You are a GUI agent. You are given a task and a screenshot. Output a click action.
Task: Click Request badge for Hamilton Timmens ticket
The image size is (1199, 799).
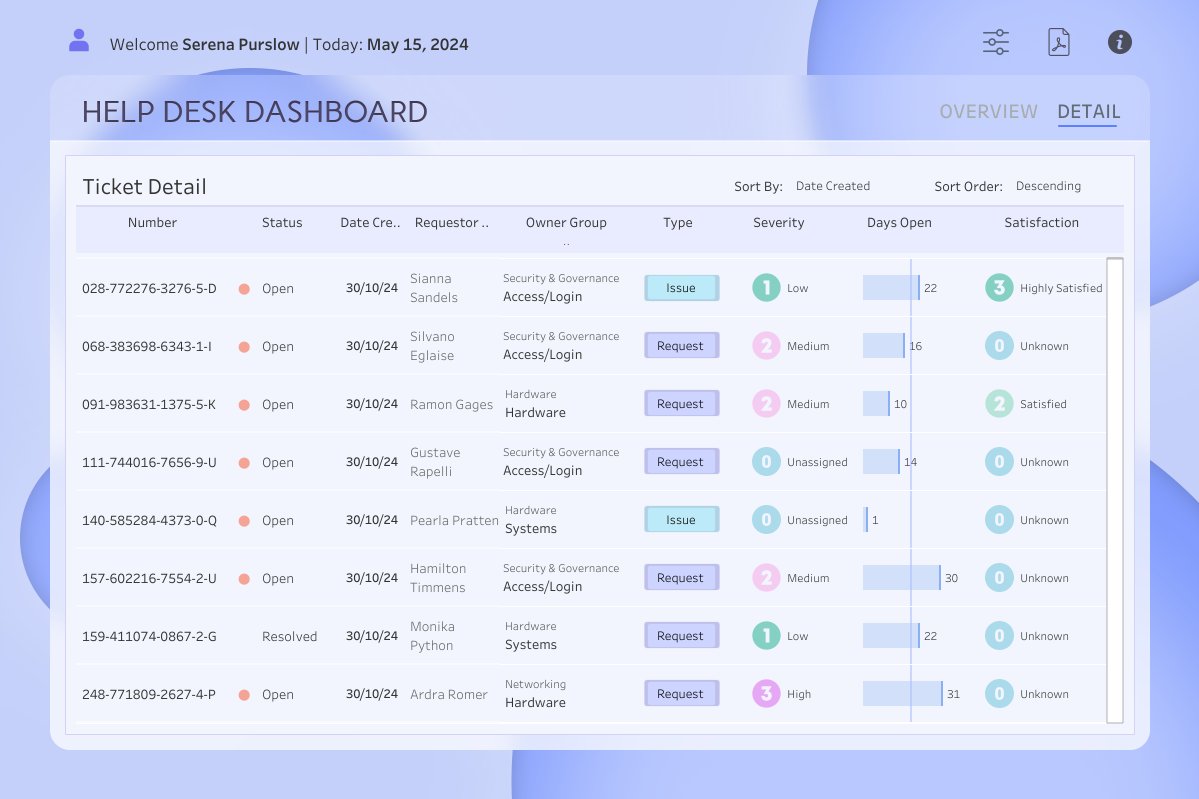pyautogui.click(x=681, y=578)
